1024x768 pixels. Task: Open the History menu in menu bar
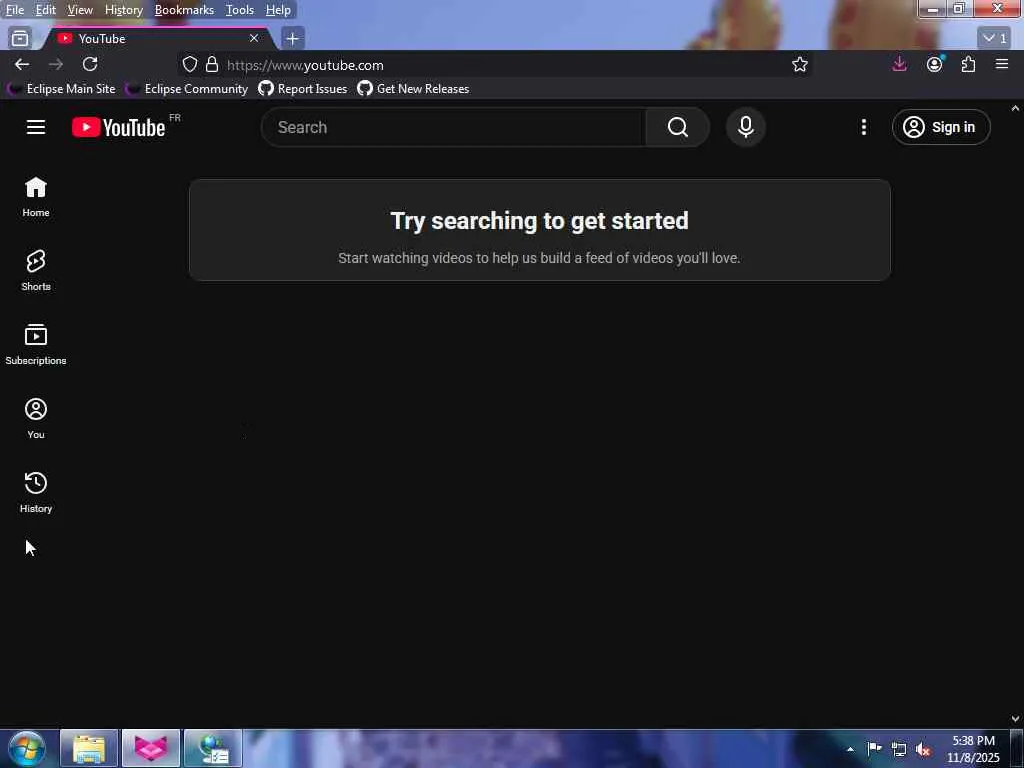click(x=123, y=10)
